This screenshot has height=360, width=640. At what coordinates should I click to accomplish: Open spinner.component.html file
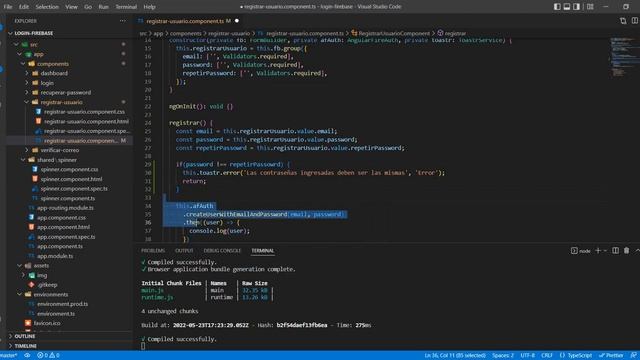(x=70, y=179)
